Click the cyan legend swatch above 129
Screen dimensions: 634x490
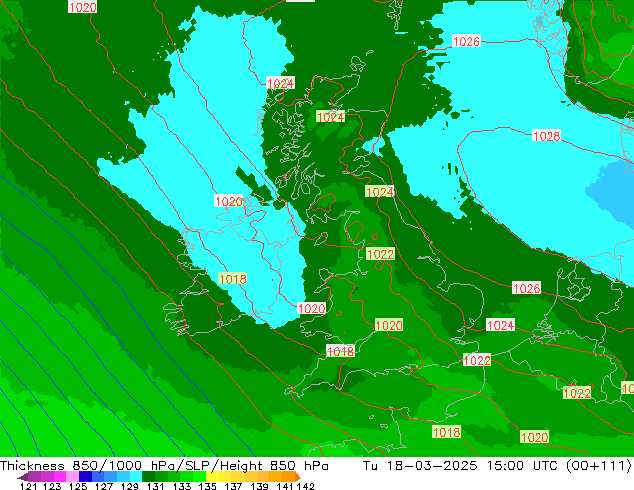pyautogui.click(x=136, y=477)
